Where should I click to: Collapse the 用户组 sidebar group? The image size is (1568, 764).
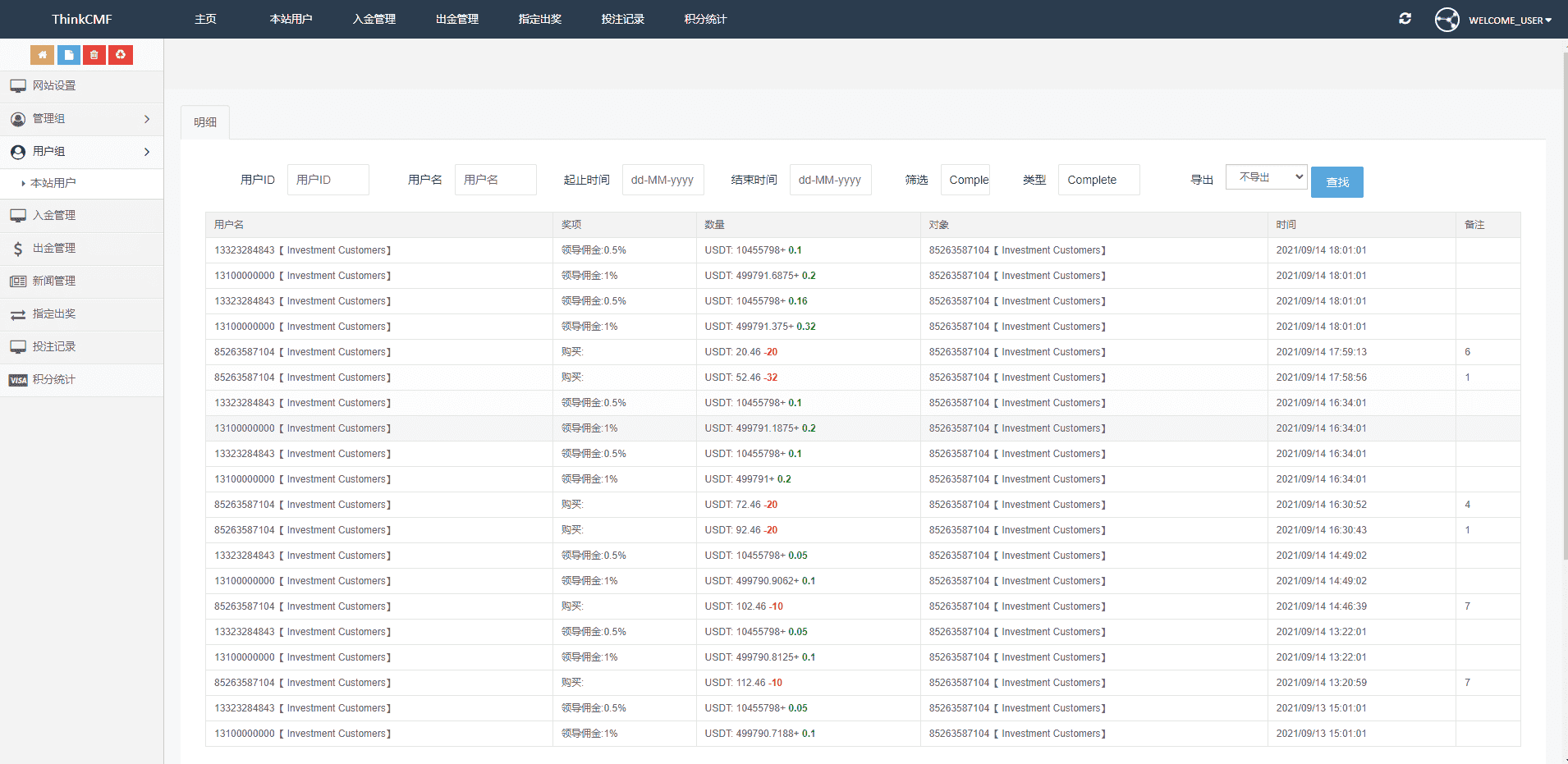(81, 152)
